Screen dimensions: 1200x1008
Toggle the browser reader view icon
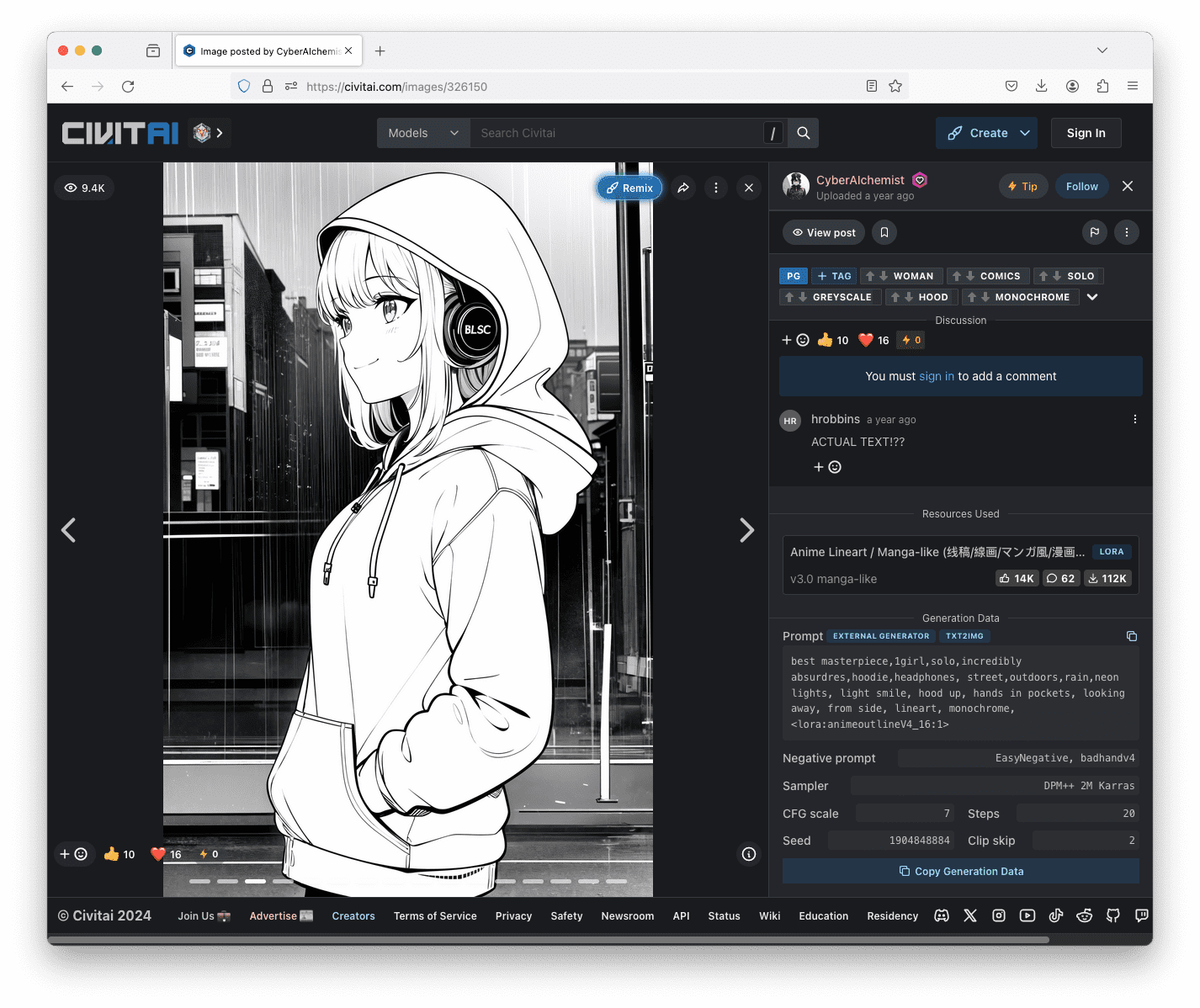click(x=872, y=86)
